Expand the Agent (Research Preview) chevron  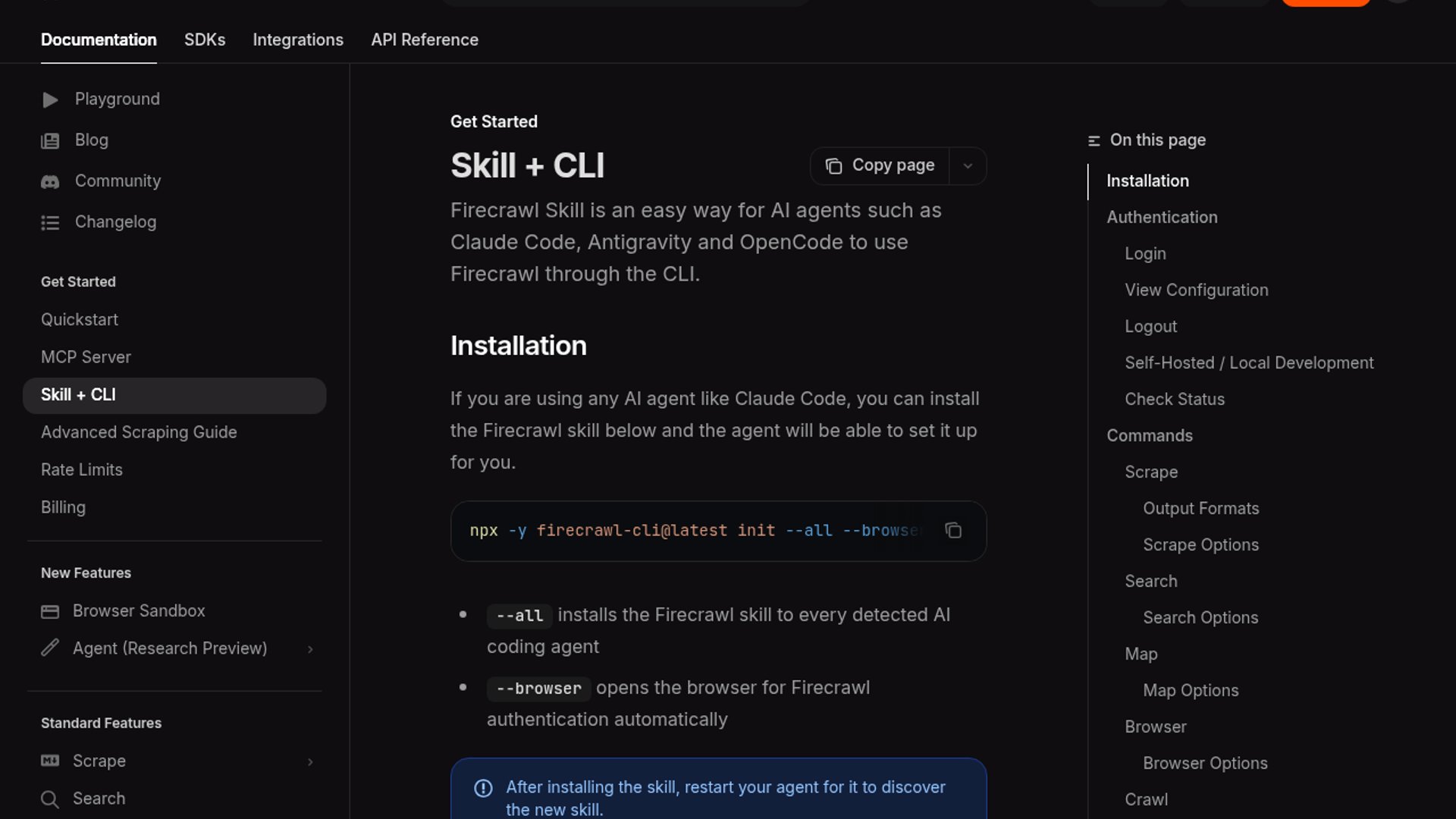310,649
